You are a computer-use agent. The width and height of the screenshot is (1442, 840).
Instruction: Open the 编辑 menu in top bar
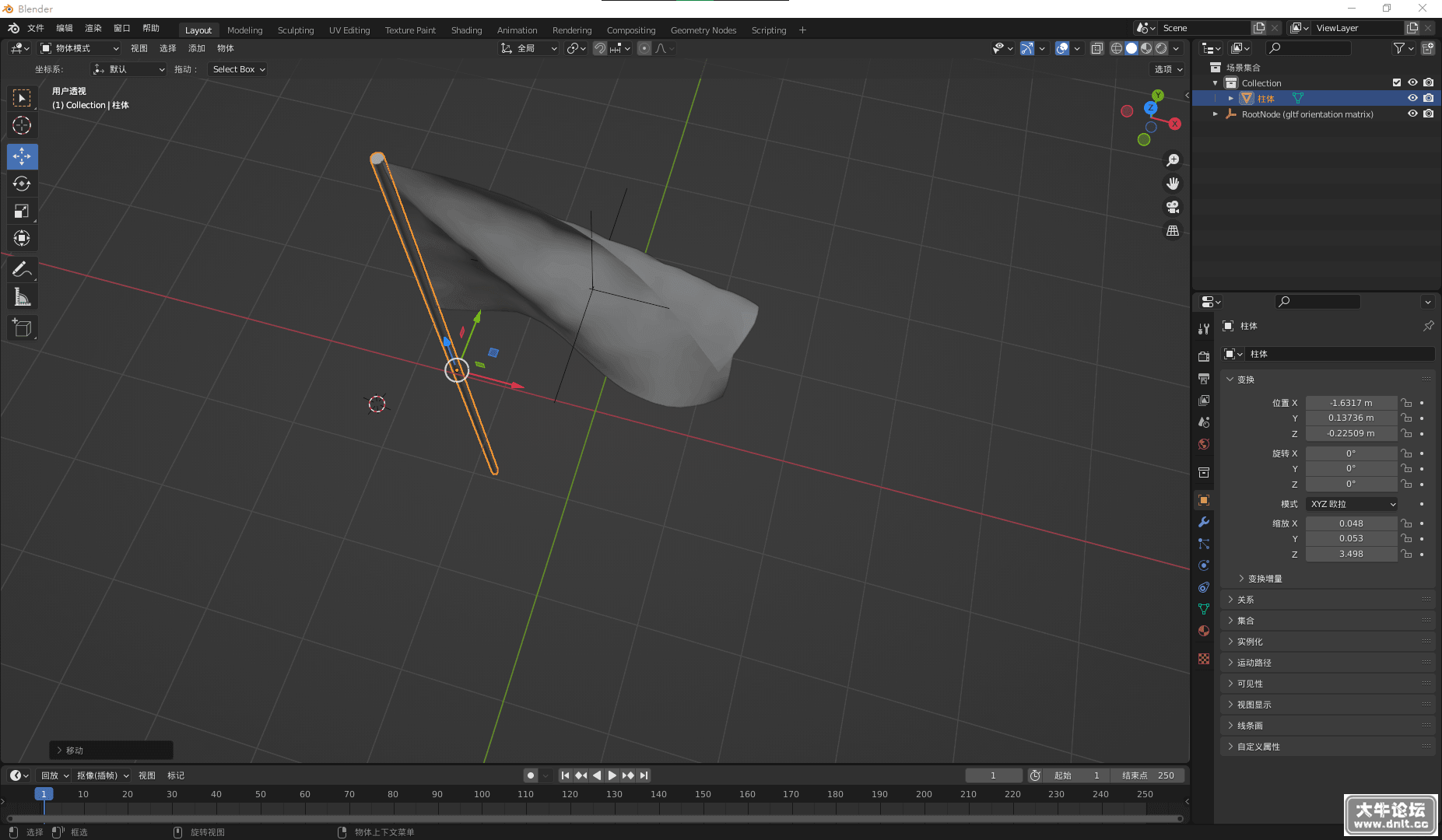[x=65, y=28]
